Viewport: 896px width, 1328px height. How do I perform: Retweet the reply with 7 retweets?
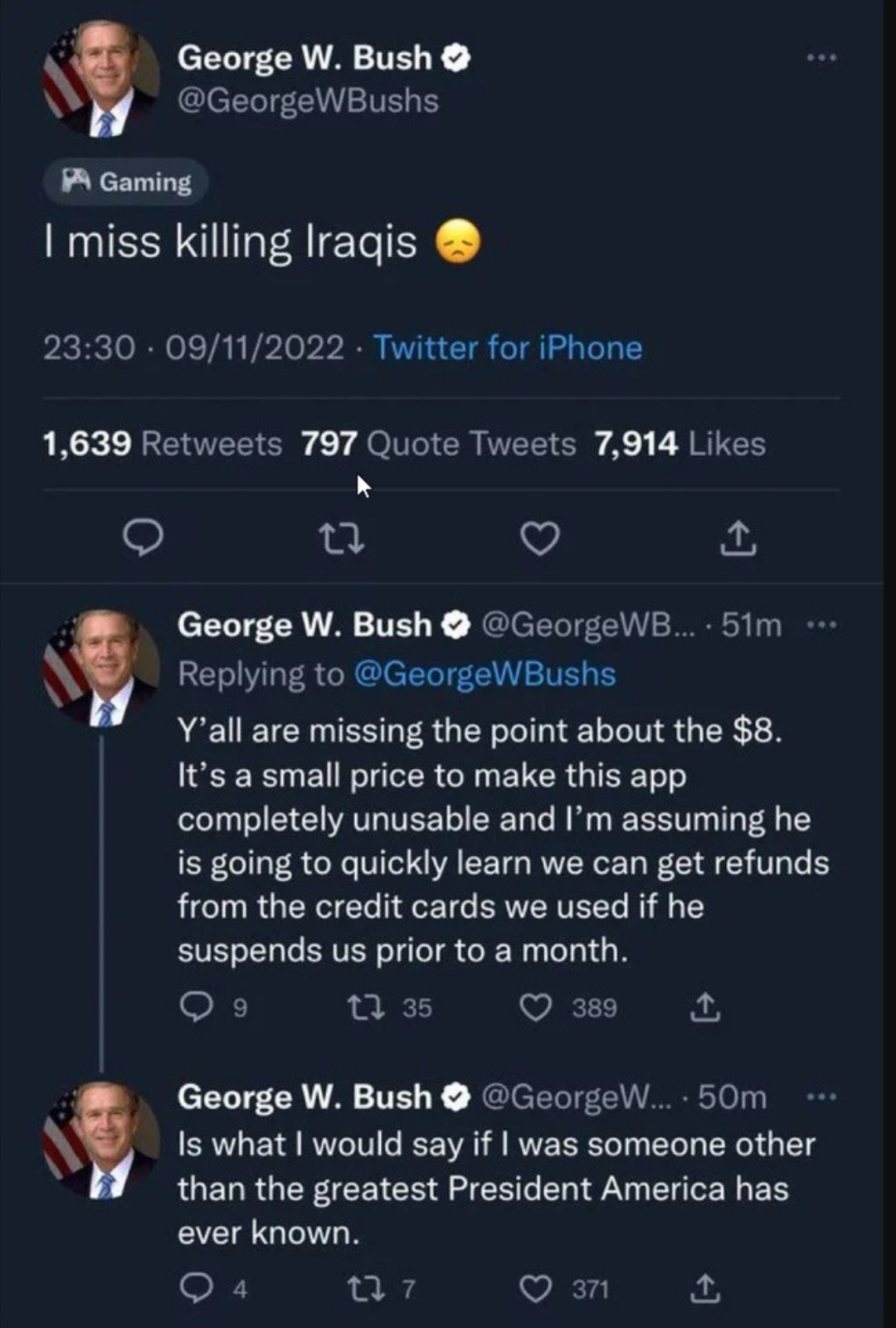(x=365, y=1289)
